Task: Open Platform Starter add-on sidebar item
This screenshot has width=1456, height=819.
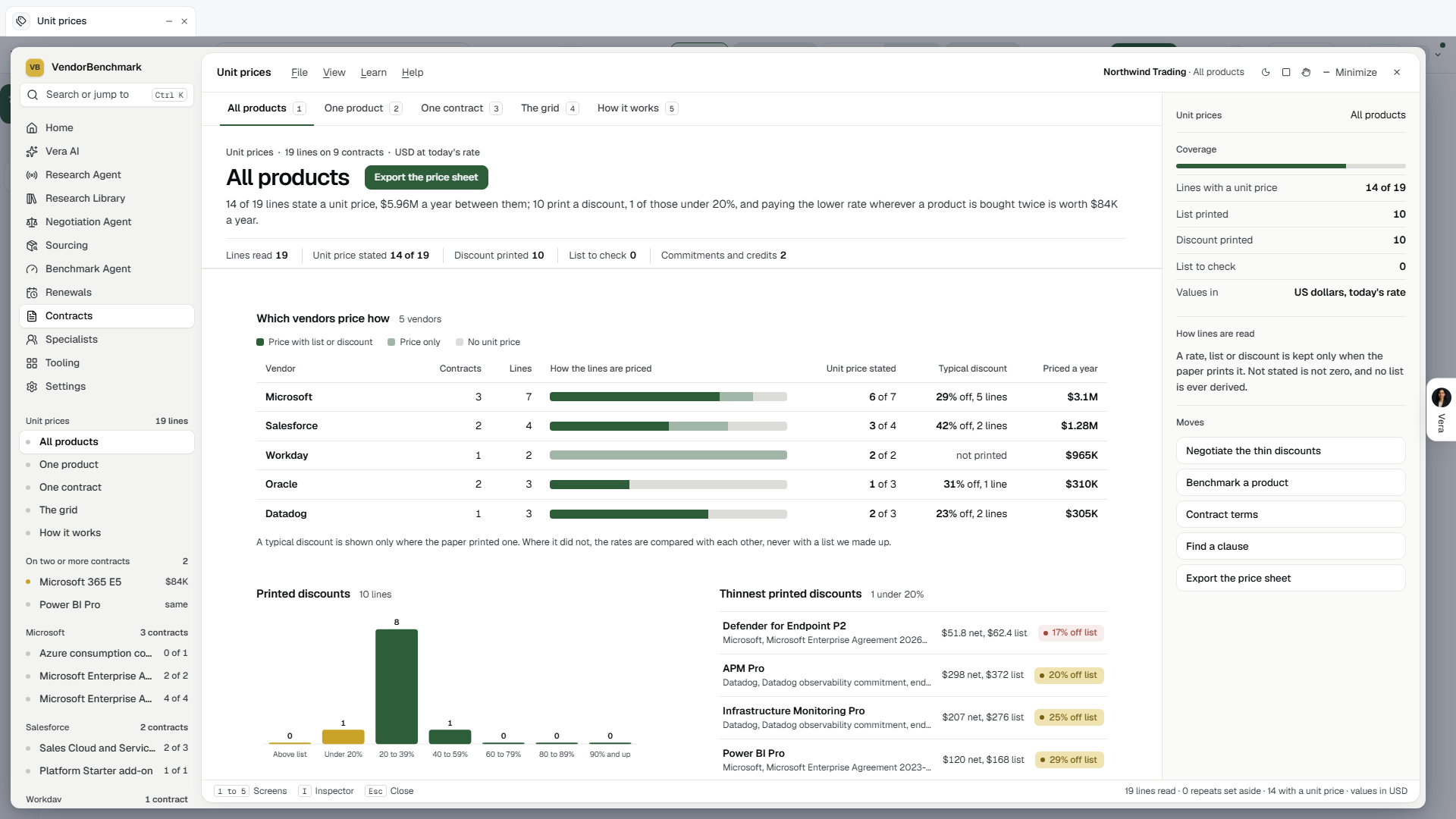Action: coord(107,771)
